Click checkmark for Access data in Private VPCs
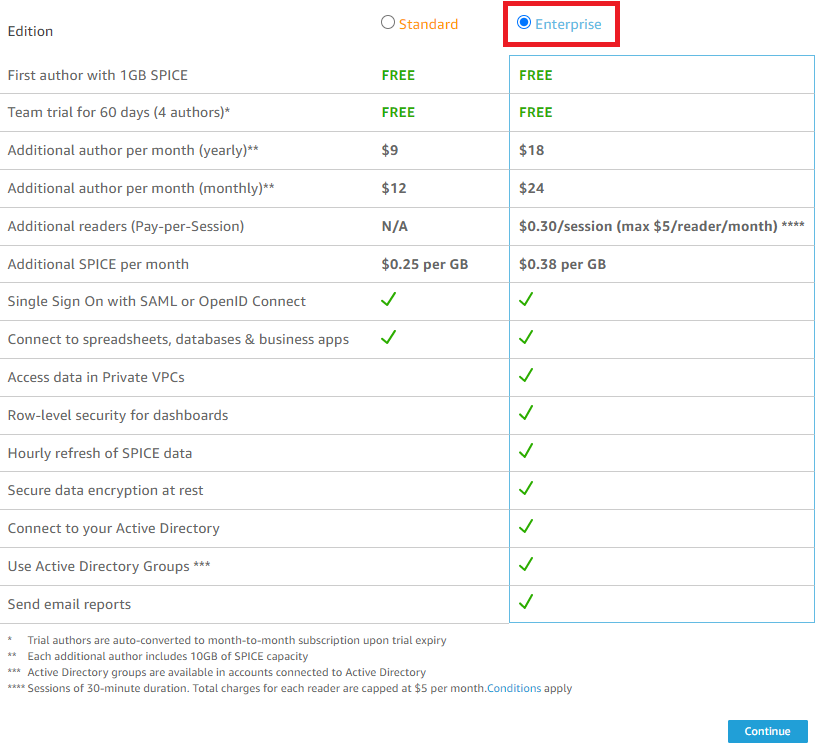 coord(526,375)
